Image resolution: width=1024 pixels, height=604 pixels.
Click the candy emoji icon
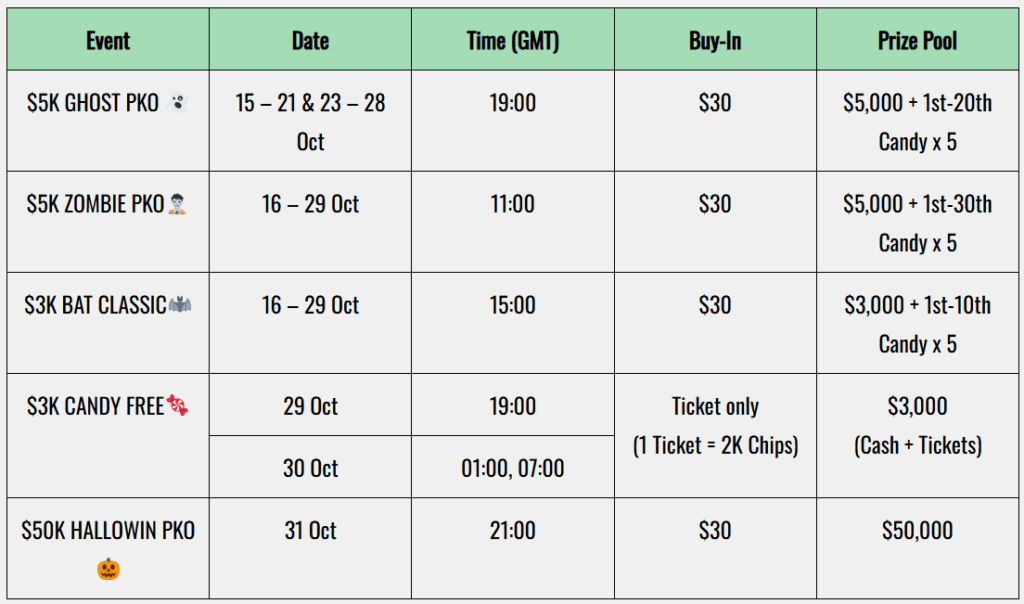179,406
